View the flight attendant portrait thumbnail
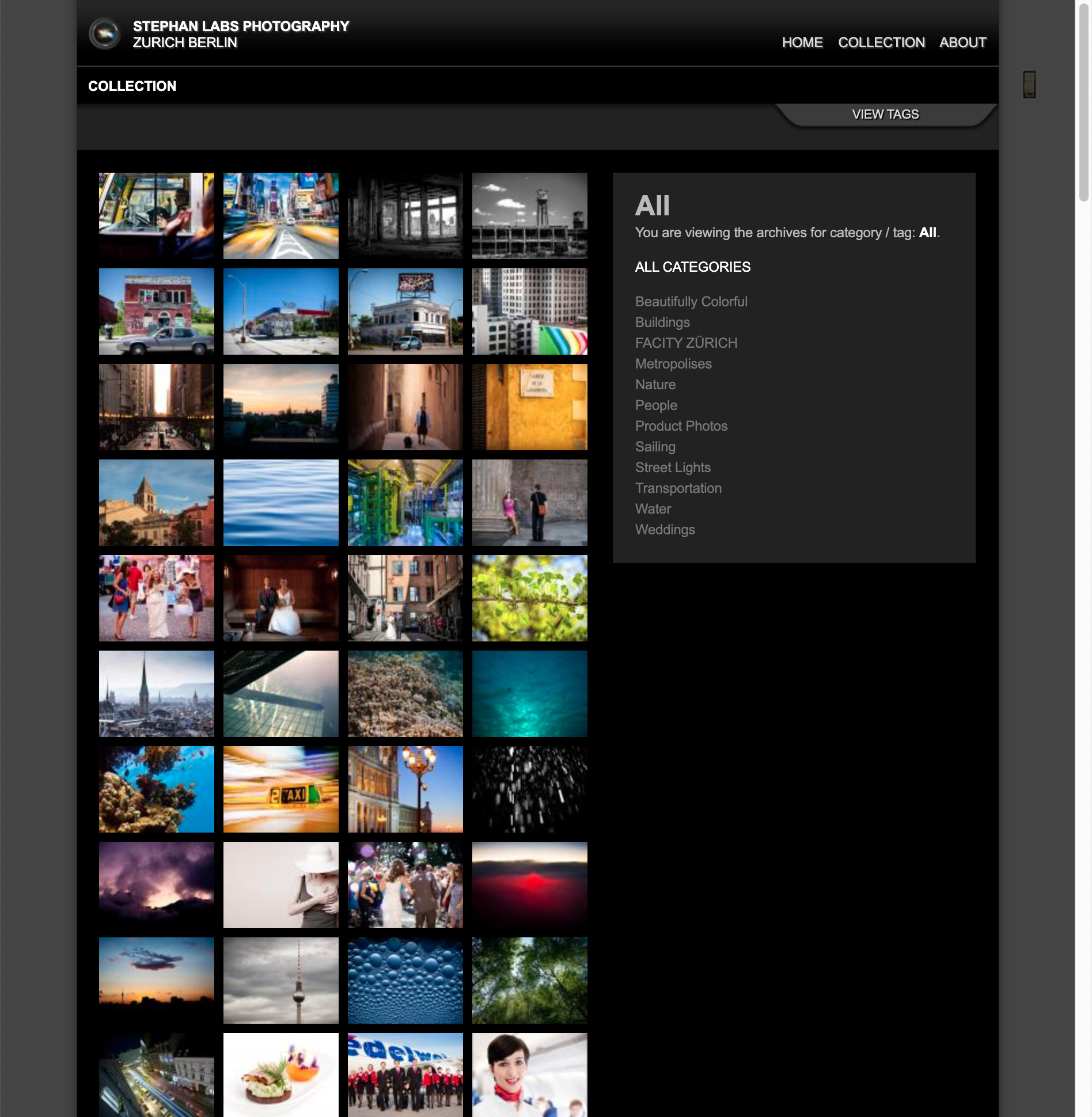This screenshot has height=1117, width=1092. [x=529, y=1074]
